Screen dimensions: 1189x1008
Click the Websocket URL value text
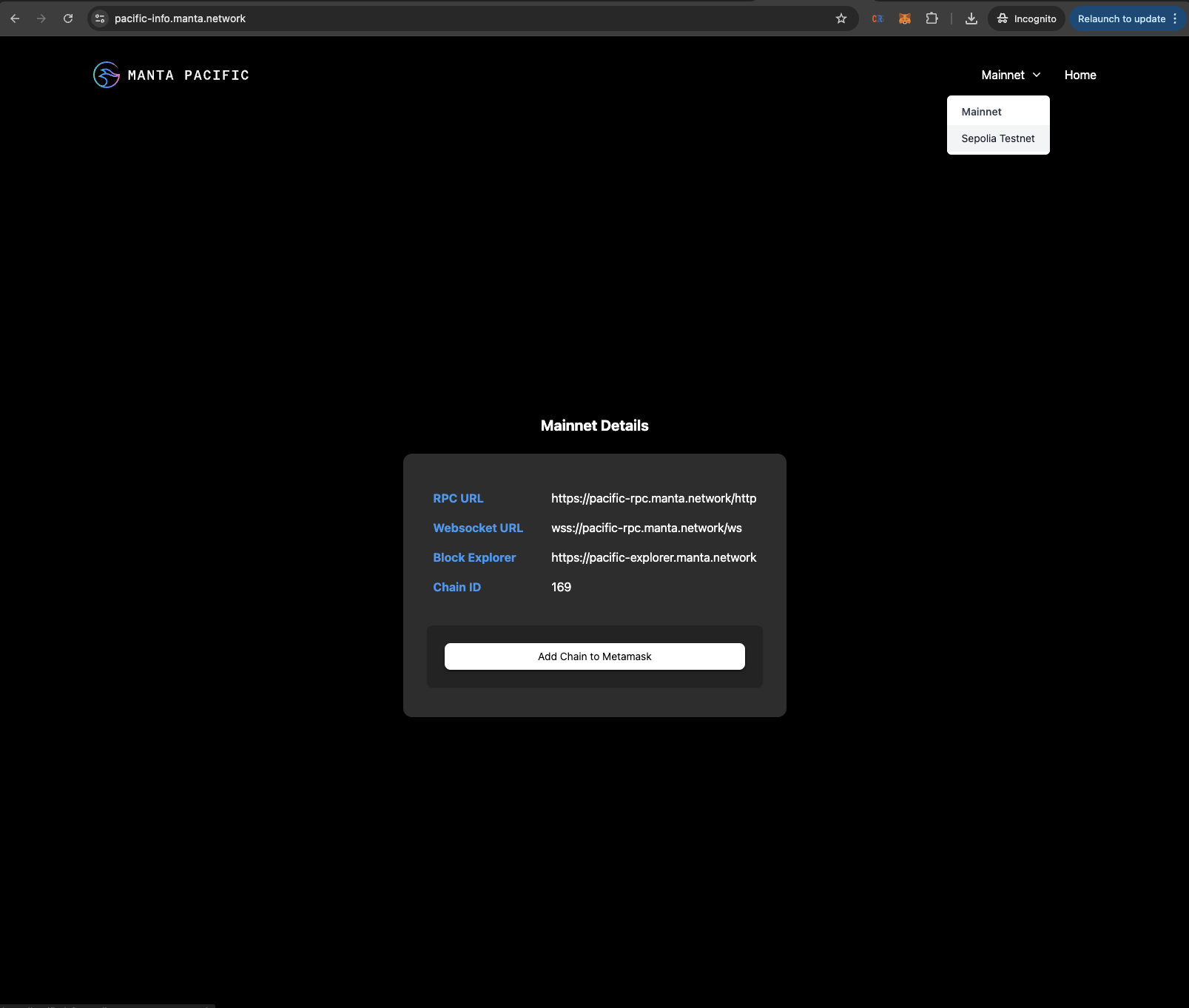(x=647, y=528)
